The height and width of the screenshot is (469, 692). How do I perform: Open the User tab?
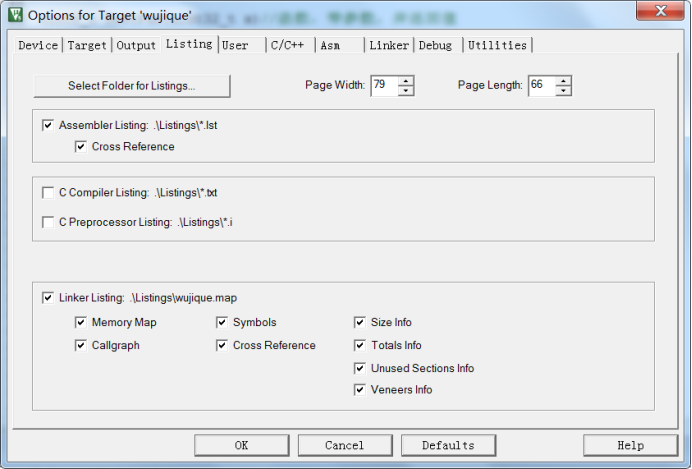point(242,45)
